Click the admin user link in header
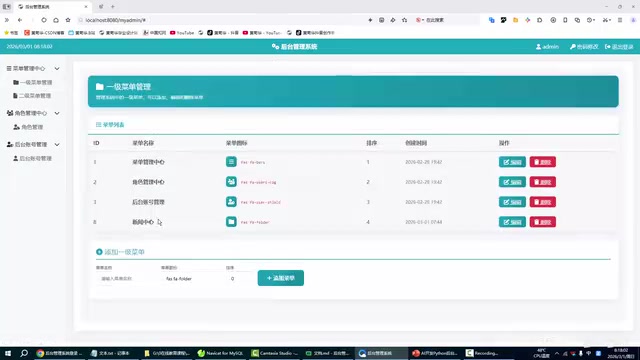 click(547, 47)
